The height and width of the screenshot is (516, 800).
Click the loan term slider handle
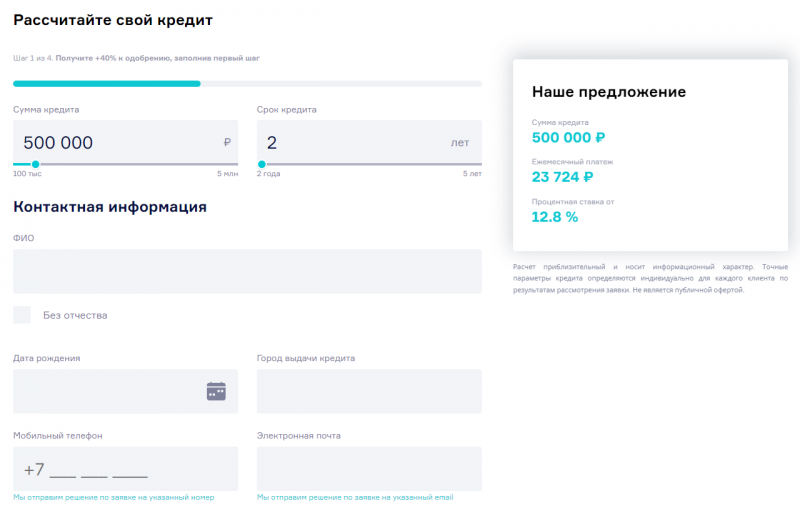pyautogui.click(x=262, y=164)
